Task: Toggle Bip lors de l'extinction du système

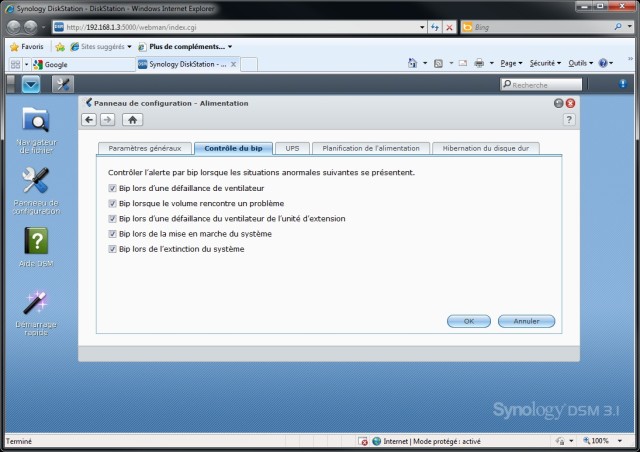Action: coord(112,248)
